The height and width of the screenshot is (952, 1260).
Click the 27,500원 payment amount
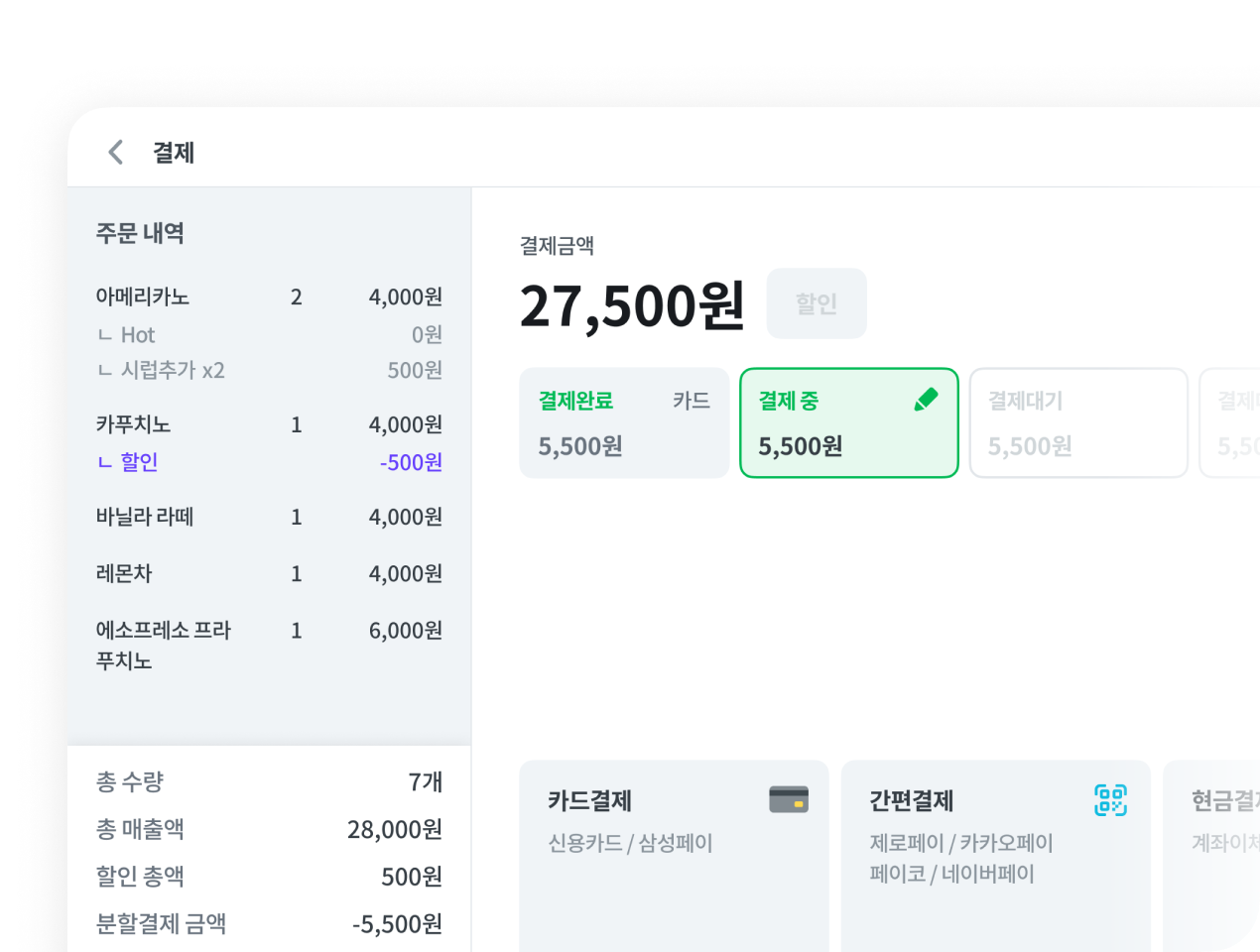pyautogui.click(x=632, y=305)
